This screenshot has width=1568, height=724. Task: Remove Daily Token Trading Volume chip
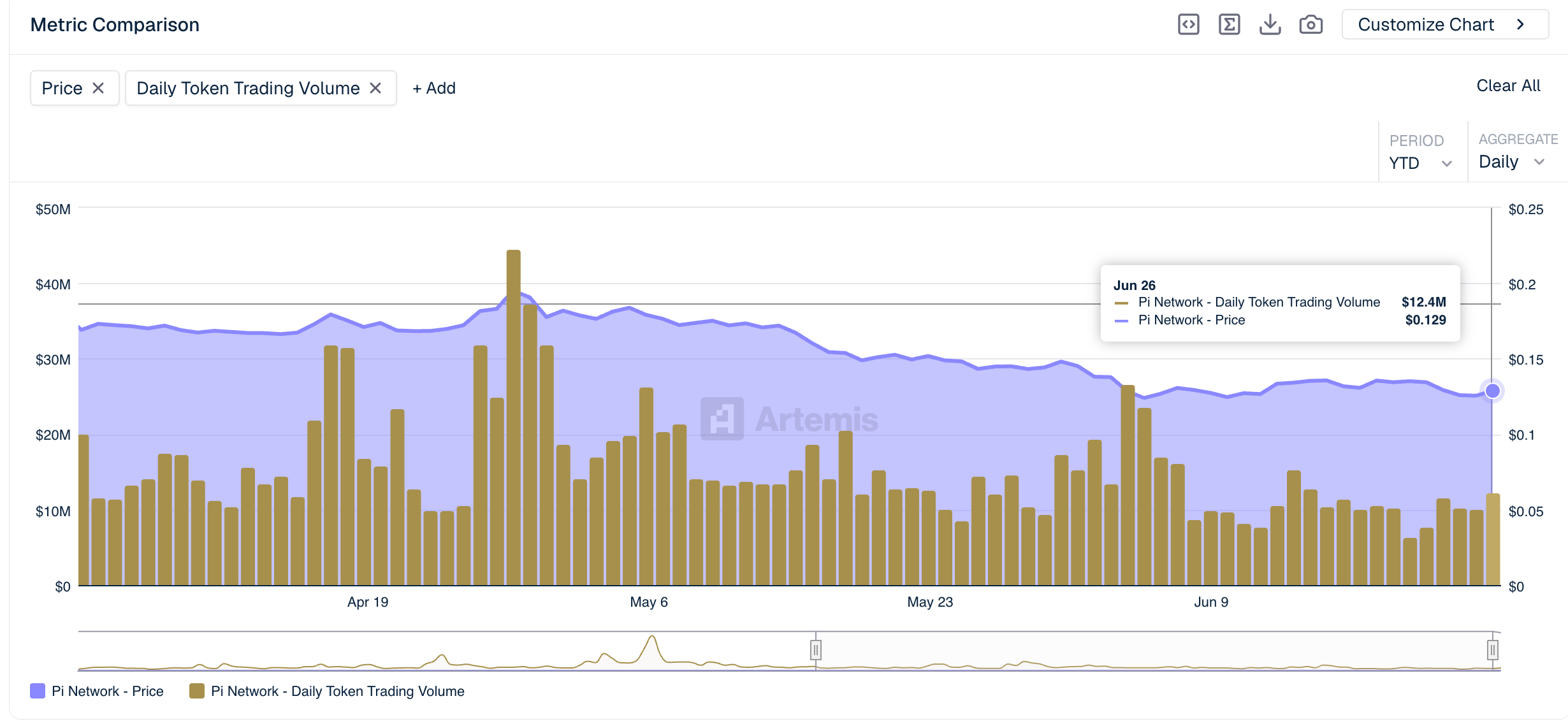pyautogui.click(x=375, y=88)
